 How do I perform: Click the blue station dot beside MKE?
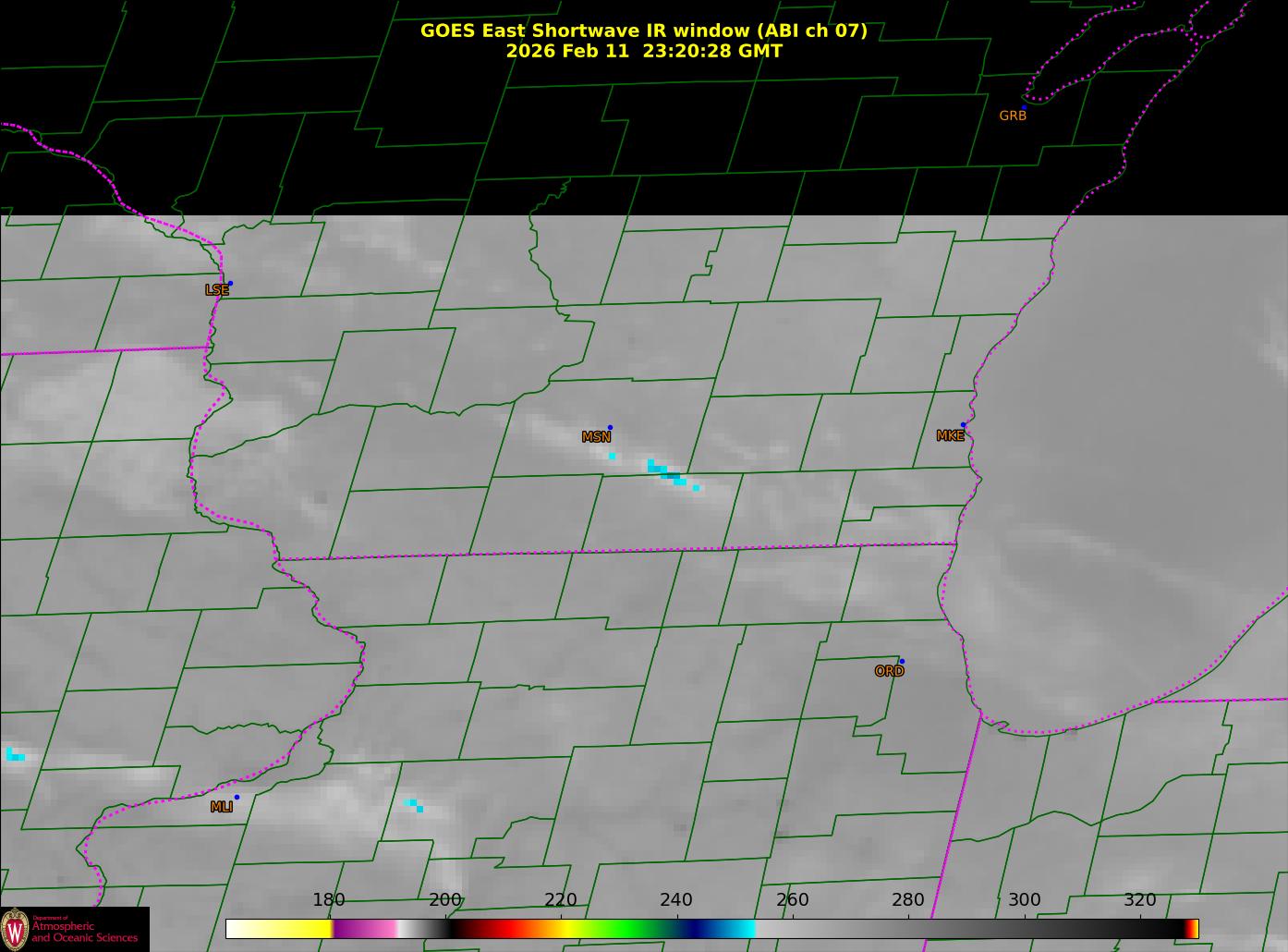963,425
